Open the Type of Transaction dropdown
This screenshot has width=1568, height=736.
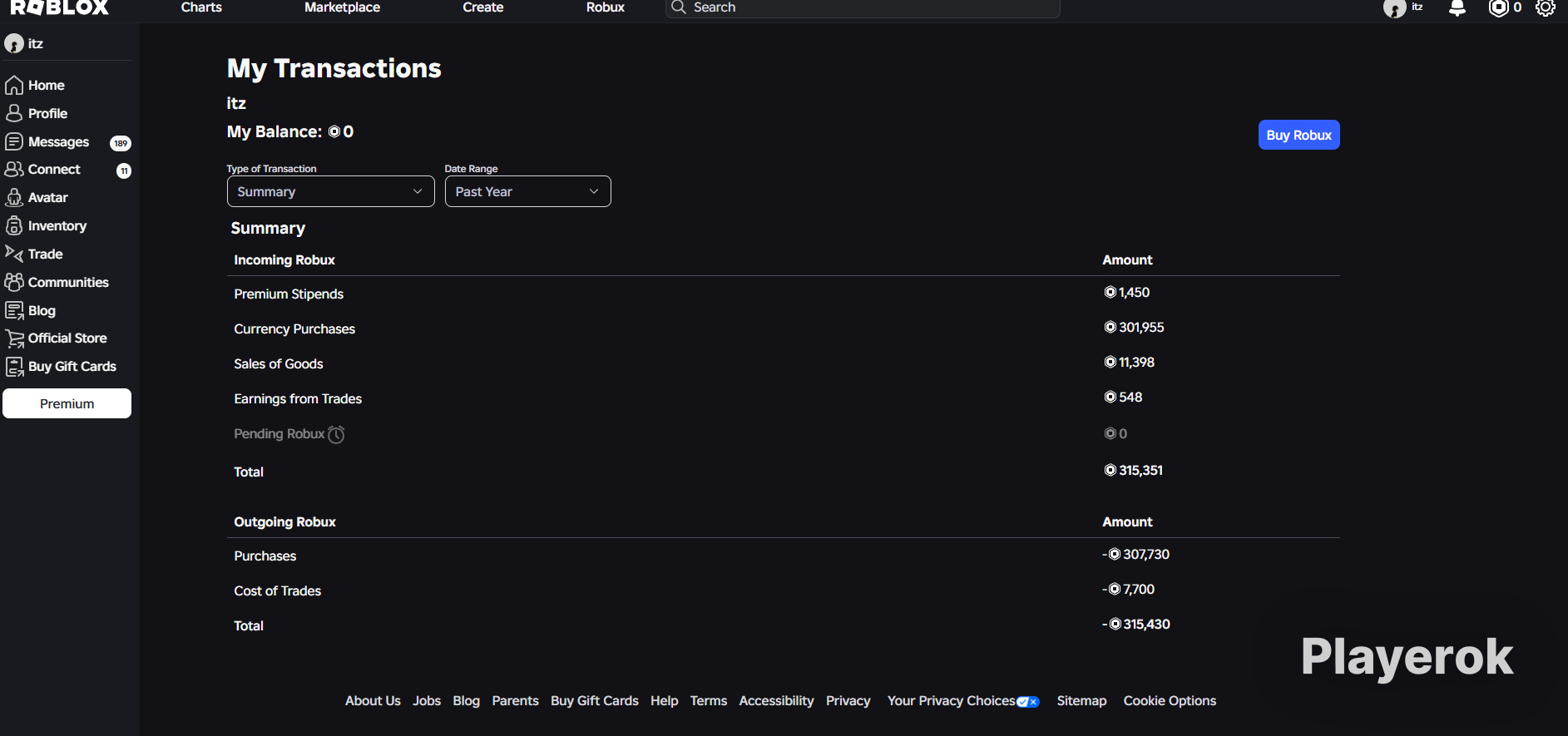[x=331, y=191]
